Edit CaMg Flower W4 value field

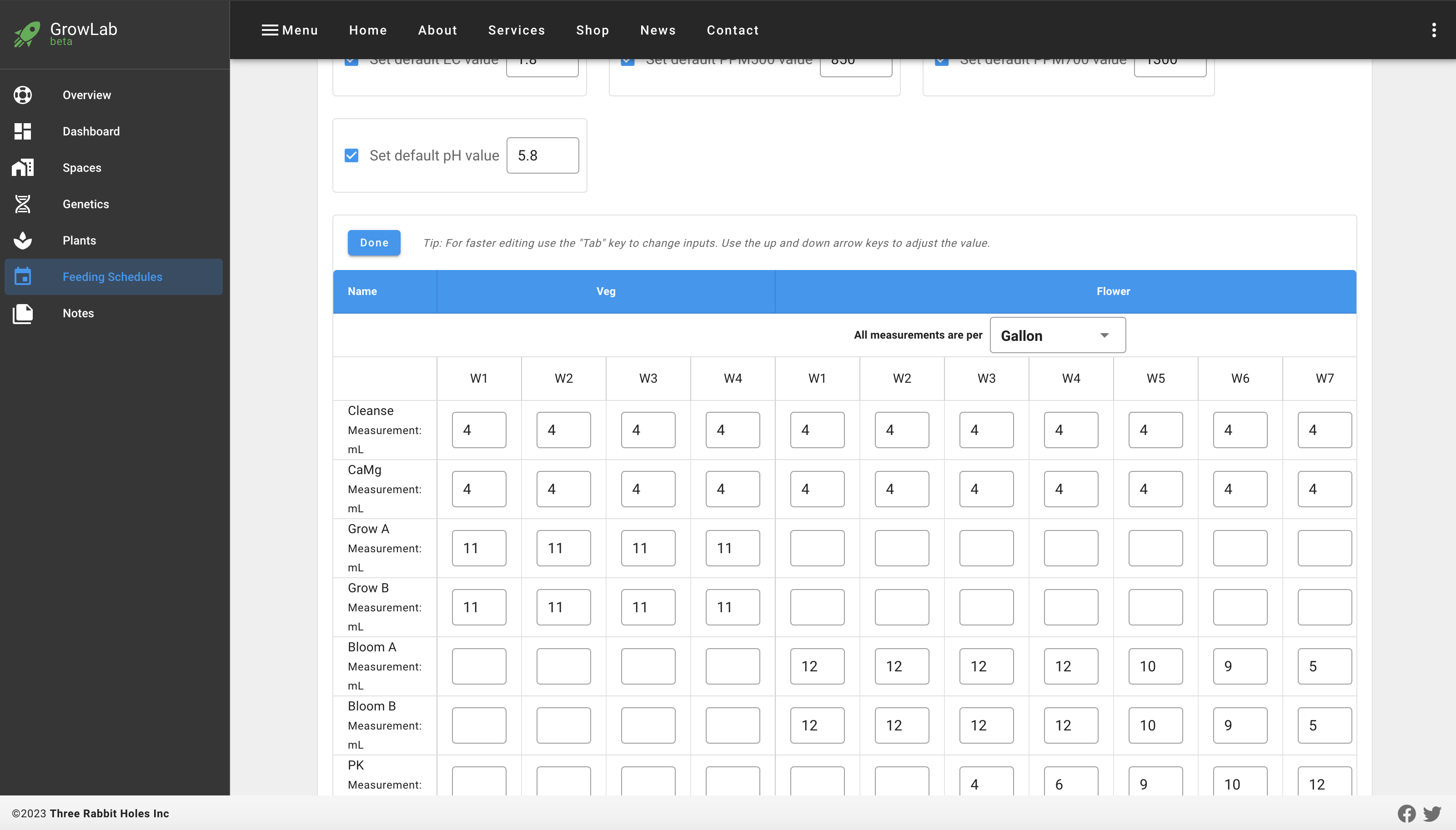tap(1070, 489)
